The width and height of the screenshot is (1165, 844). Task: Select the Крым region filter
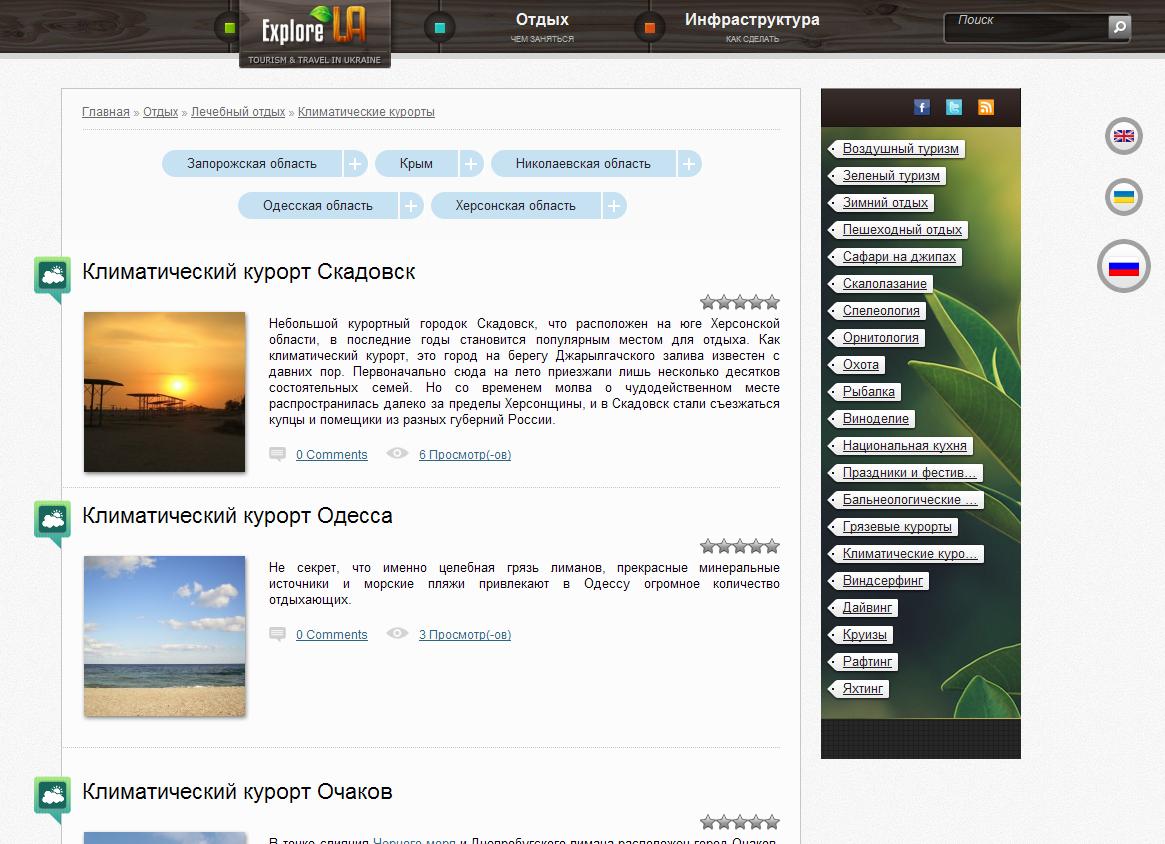pos(416,163)
